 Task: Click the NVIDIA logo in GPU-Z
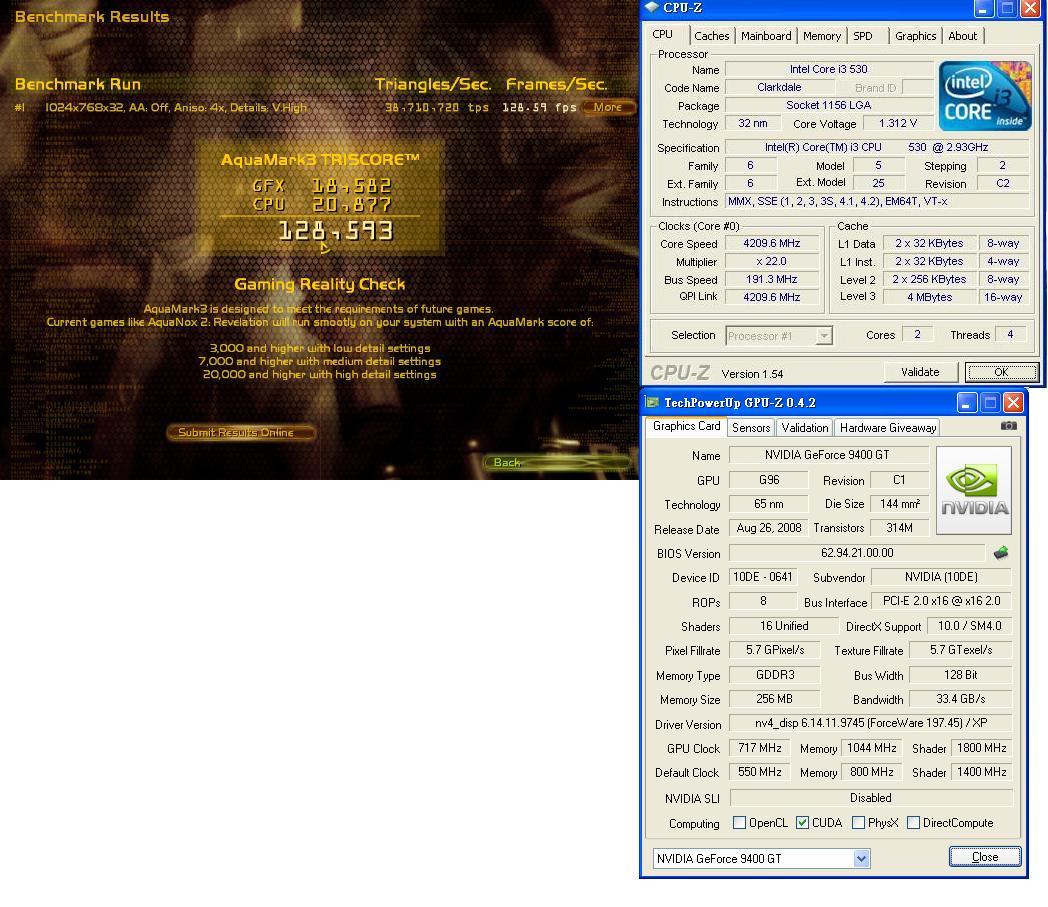(x=974, y=491)
